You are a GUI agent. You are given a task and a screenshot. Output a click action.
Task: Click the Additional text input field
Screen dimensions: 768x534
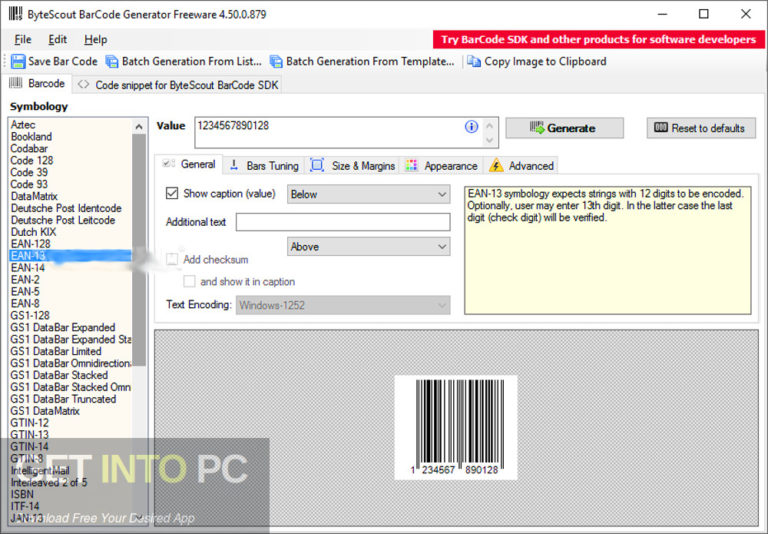pos(343,222)
